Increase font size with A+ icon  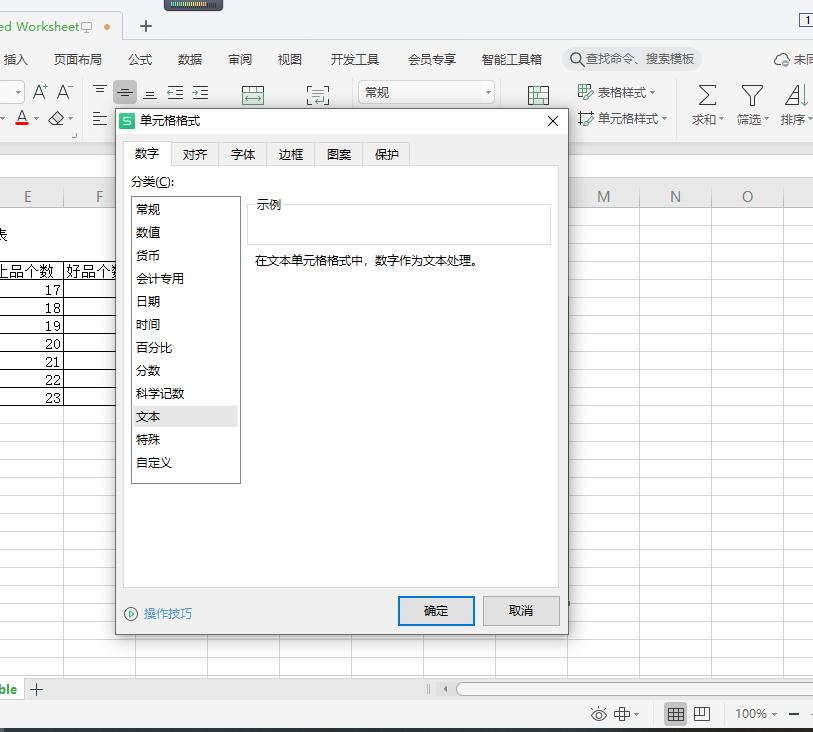[40, 92]
